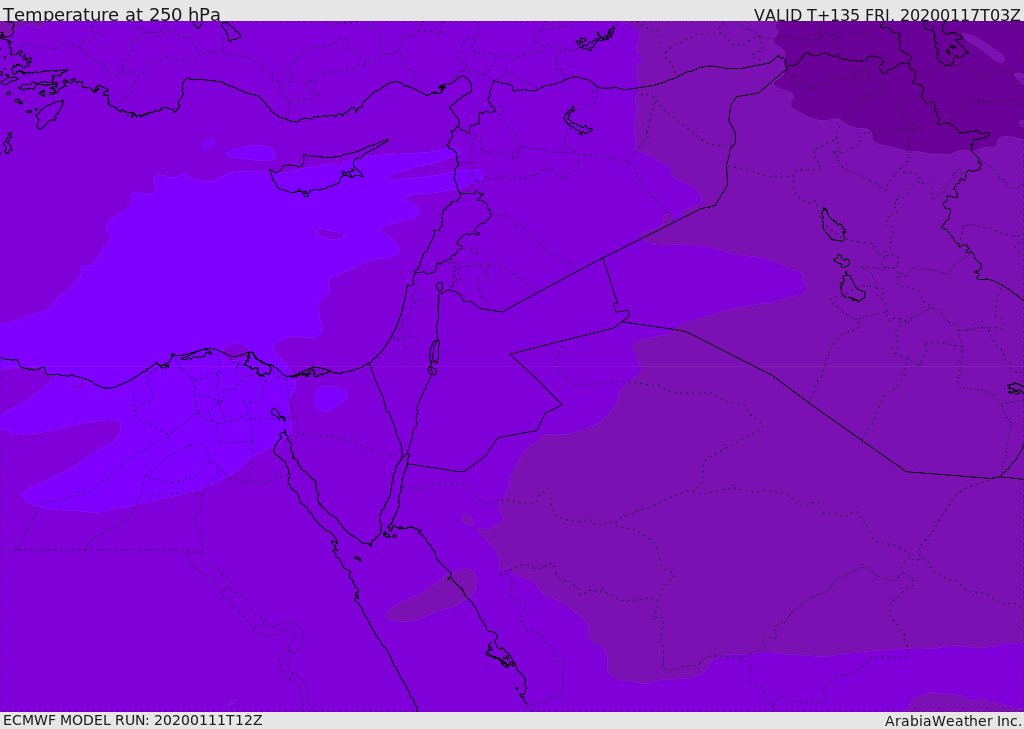Click the 'Temperature at 250 hPa' title text
The height and width of the screenshot is (729, 1024).
(112, 14)
